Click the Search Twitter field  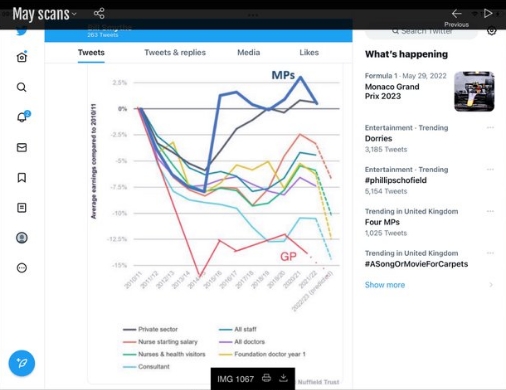[x=421, y=32]
